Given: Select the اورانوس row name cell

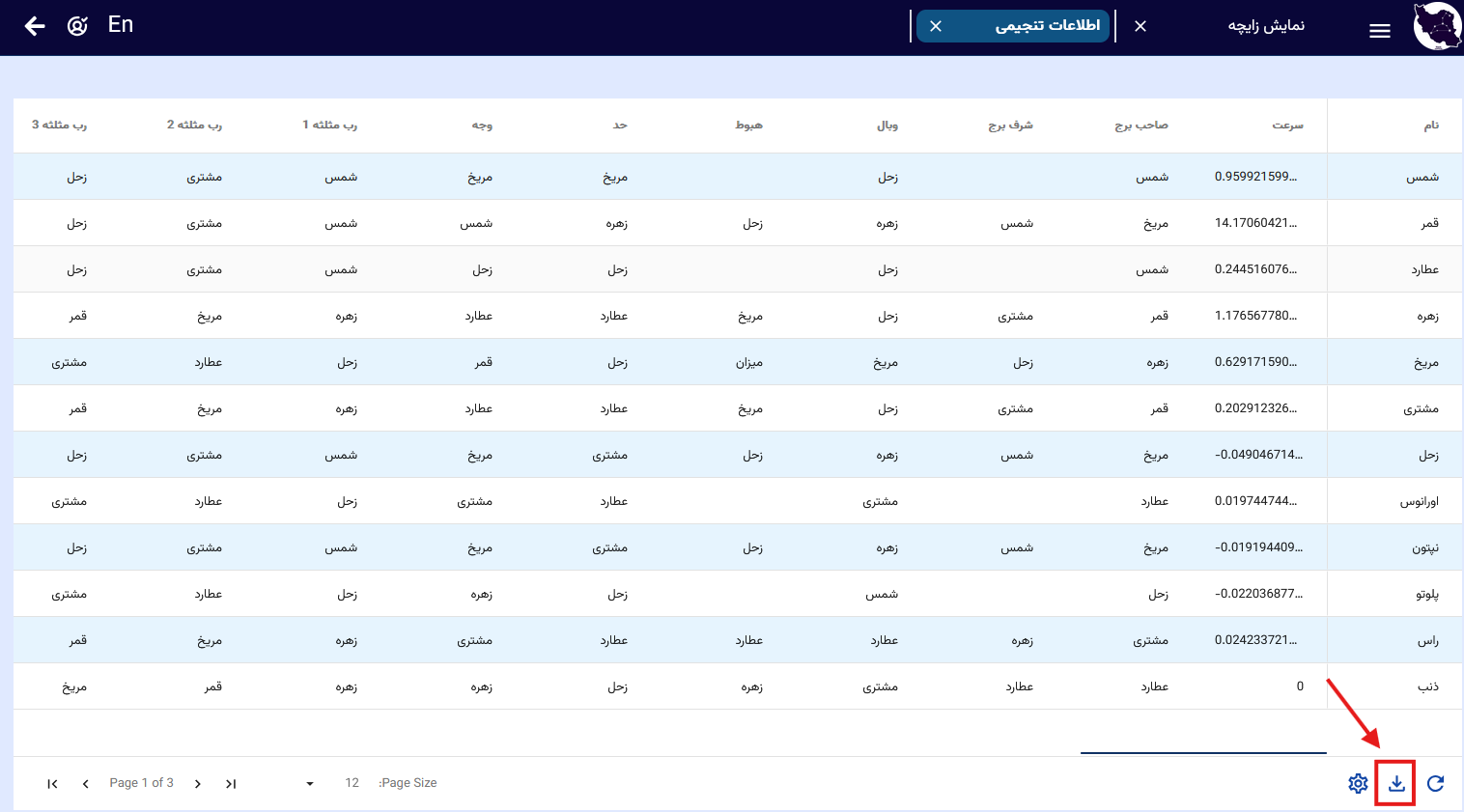Looking at the screenshot, I should (1419, 502).
